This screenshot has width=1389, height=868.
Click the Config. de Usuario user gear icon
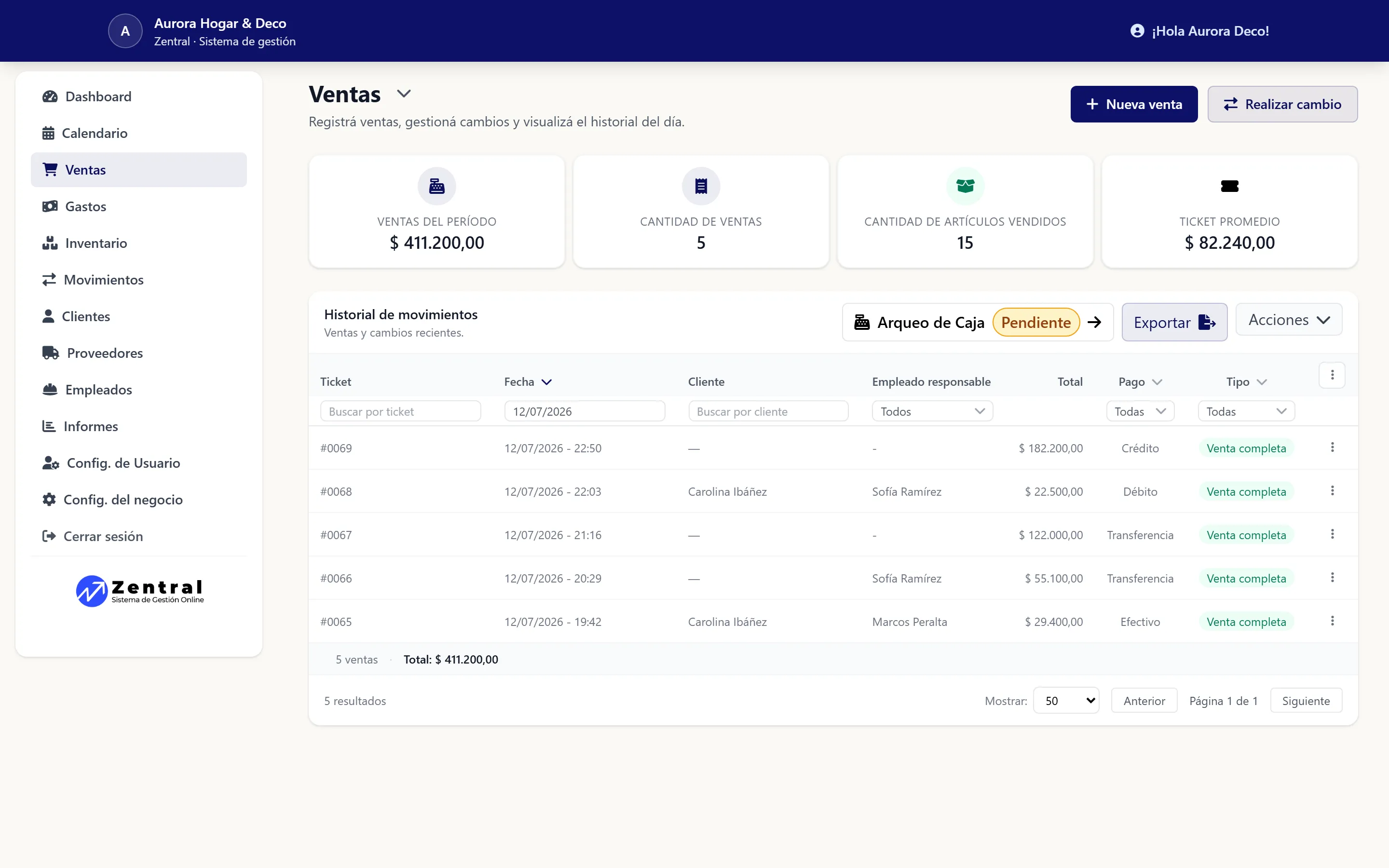click(51, 463)
